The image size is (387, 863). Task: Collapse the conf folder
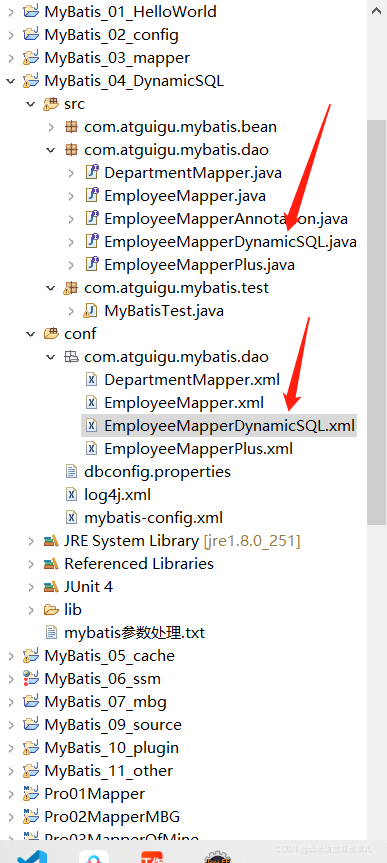point(30,334)
